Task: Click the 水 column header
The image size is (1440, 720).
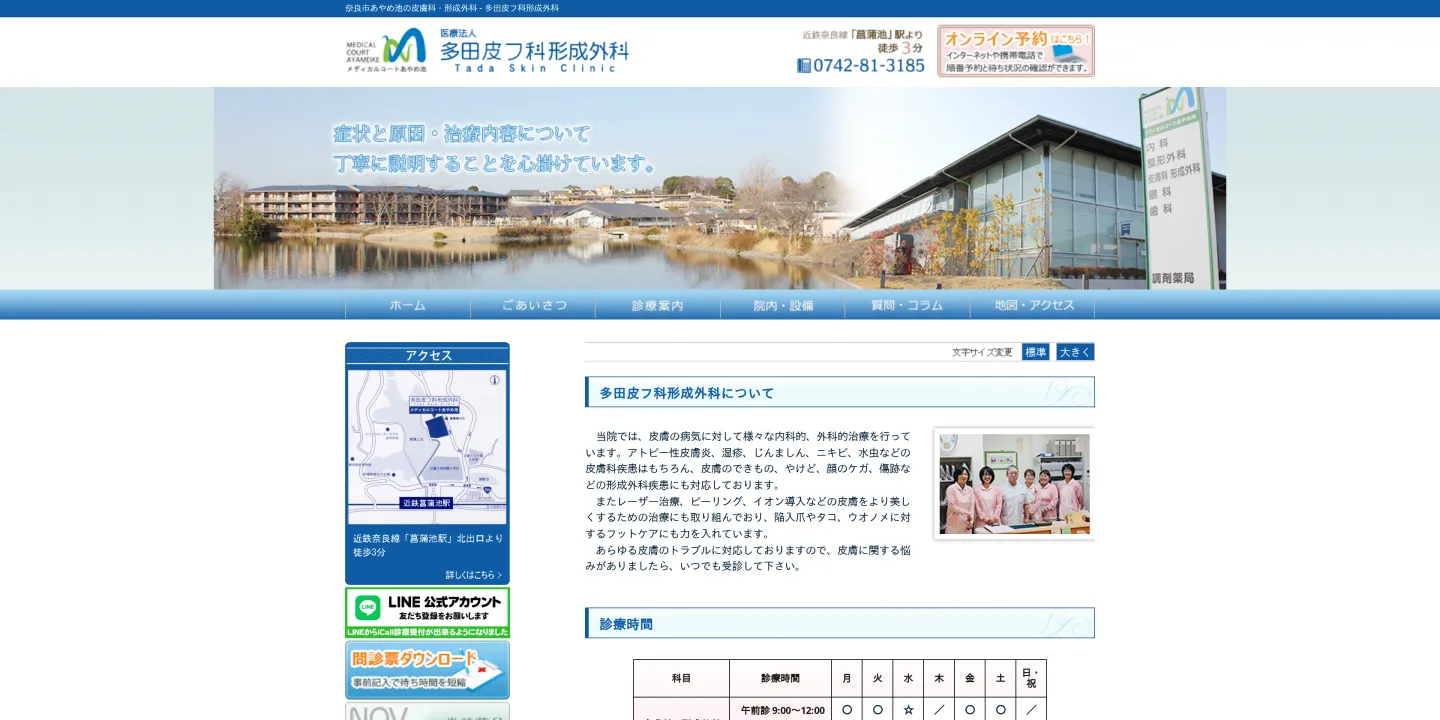Action: coord(908,678)
